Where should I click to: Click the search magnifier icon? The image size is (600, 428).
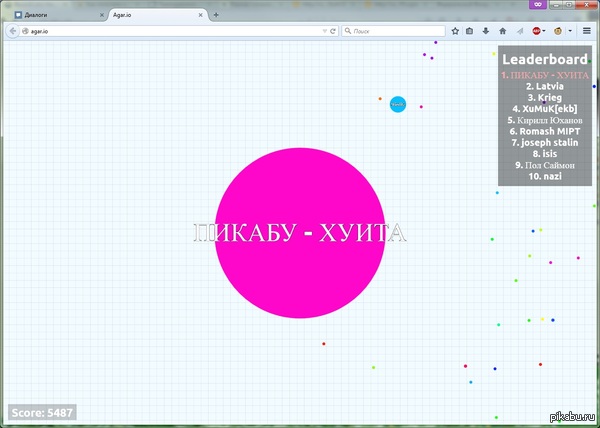348,31
